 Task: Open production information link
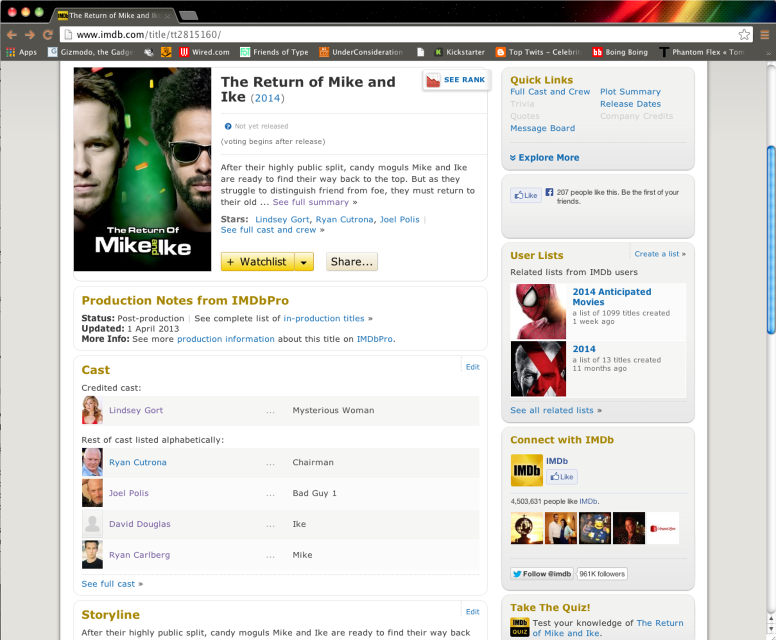coord(226,339)
